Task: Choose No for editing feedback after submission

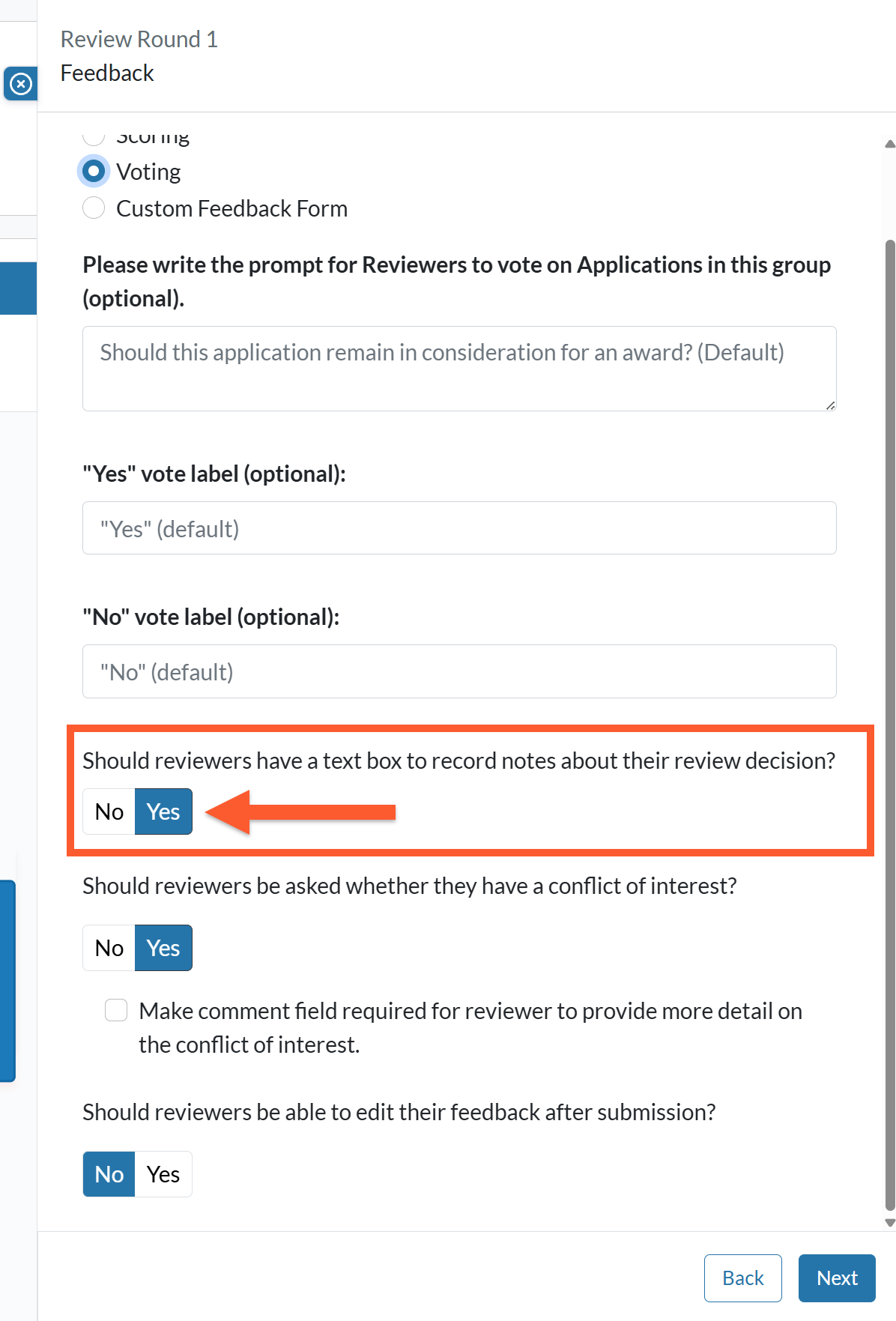Action: [109, 1174]
